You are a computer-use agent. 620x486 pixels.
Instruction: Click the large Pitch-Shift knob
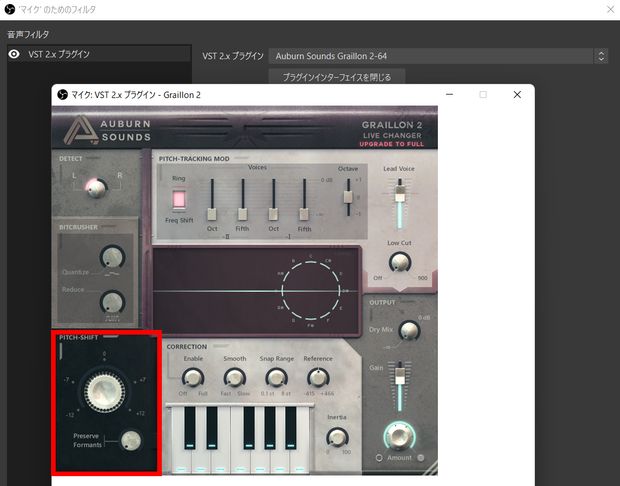tap(104, 392)
